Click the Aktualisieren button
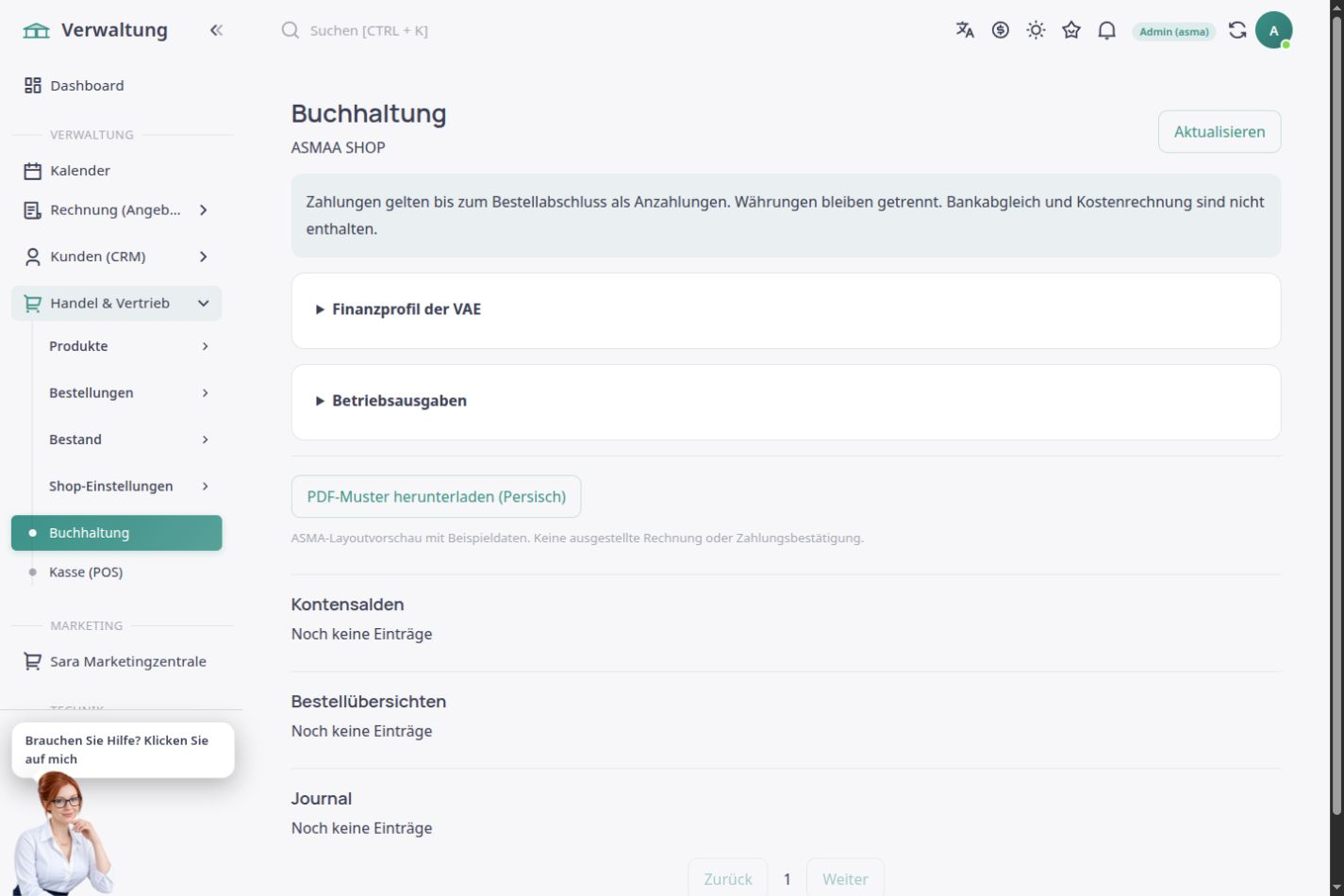The image size is (1344, 896). [x=1220, y=132]
